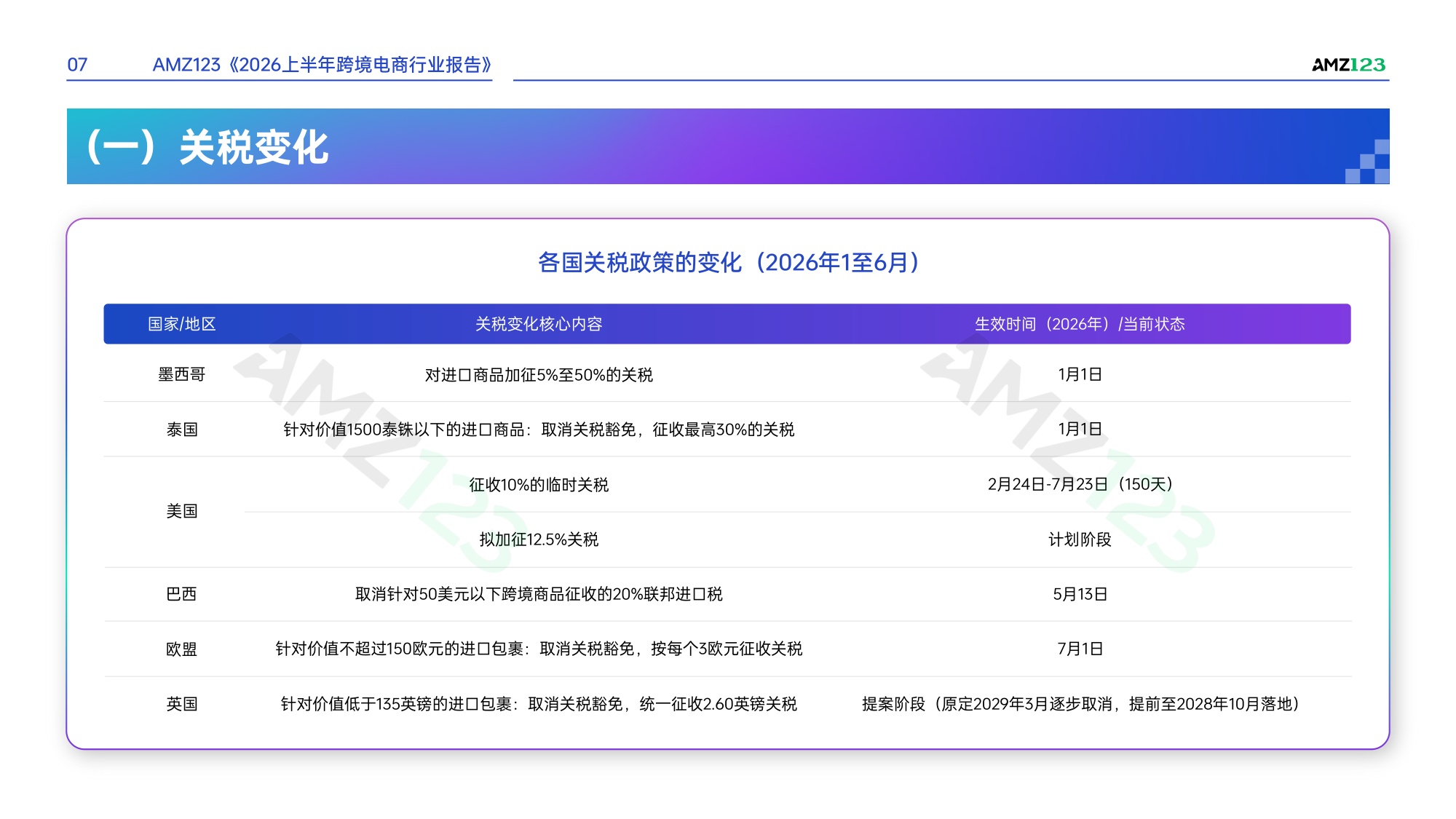The image size is (1456, 819).
Task: Click the 7月1日 date cell
Action: 1080,649
